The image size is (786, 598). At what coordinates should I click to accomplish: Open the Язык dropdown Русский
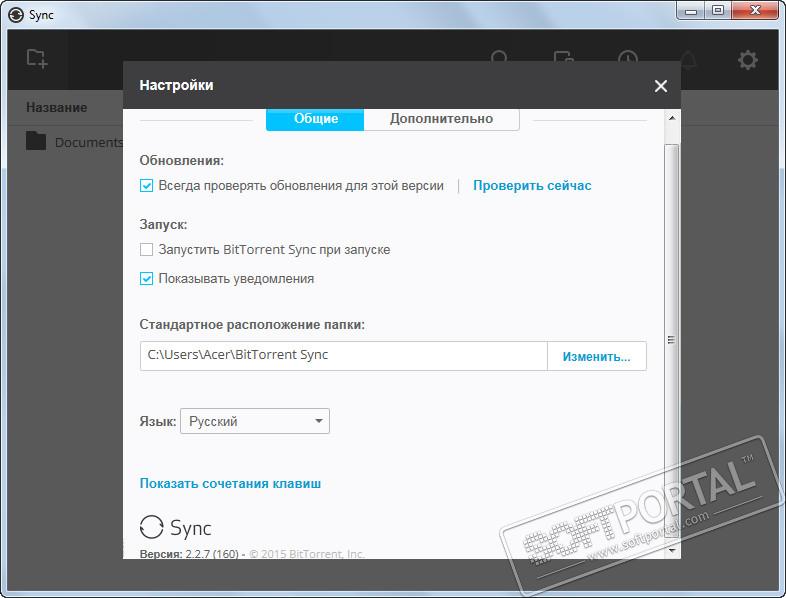click(x=255, y=421)
